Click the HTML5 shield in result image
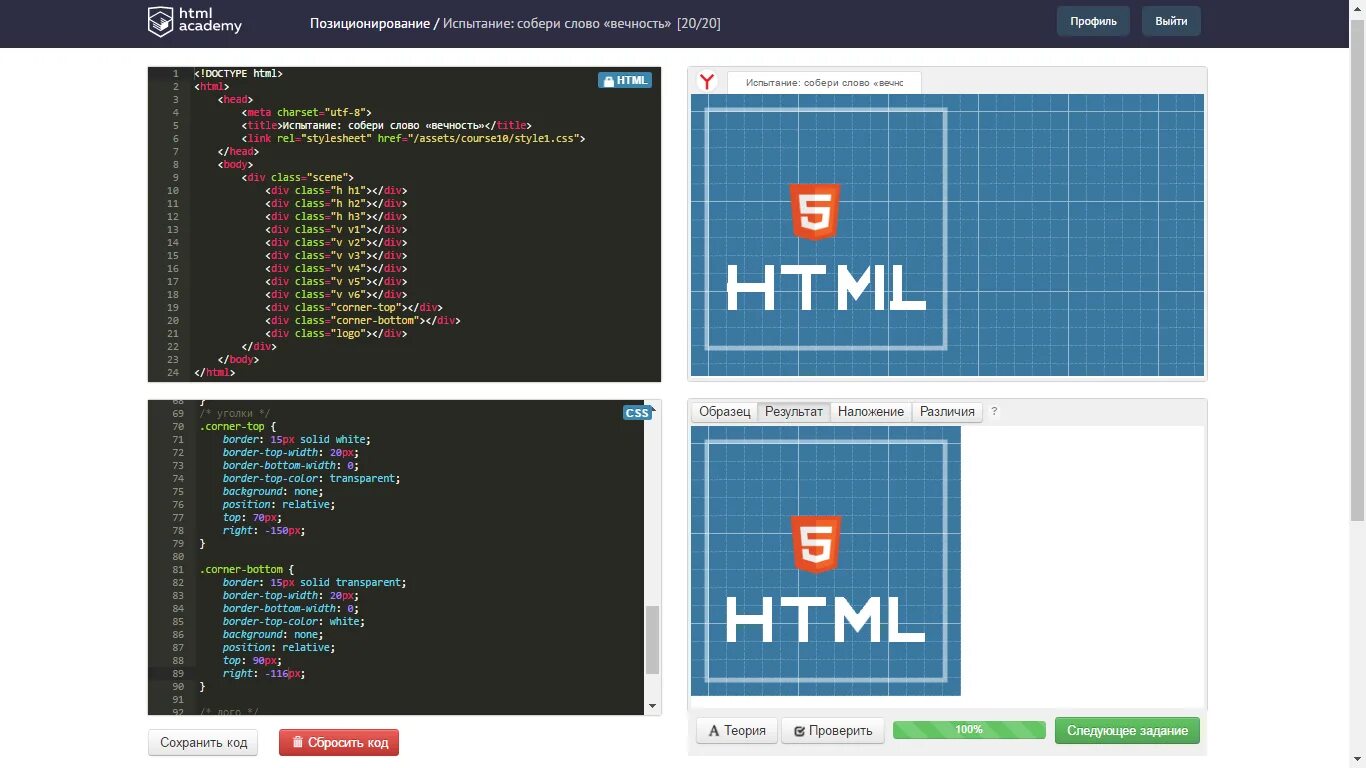Viewport: 1366px width, 768px height. coord(816,543)
